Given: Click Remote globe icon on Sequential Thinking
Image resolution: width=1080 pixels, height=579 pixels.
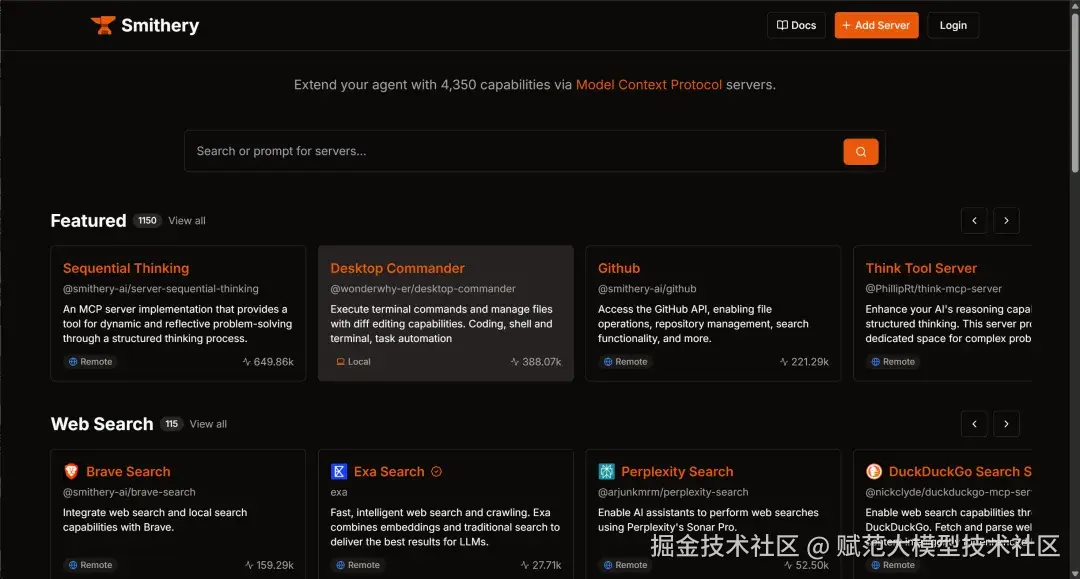Looking at the screenshot, I should [73, 361].
